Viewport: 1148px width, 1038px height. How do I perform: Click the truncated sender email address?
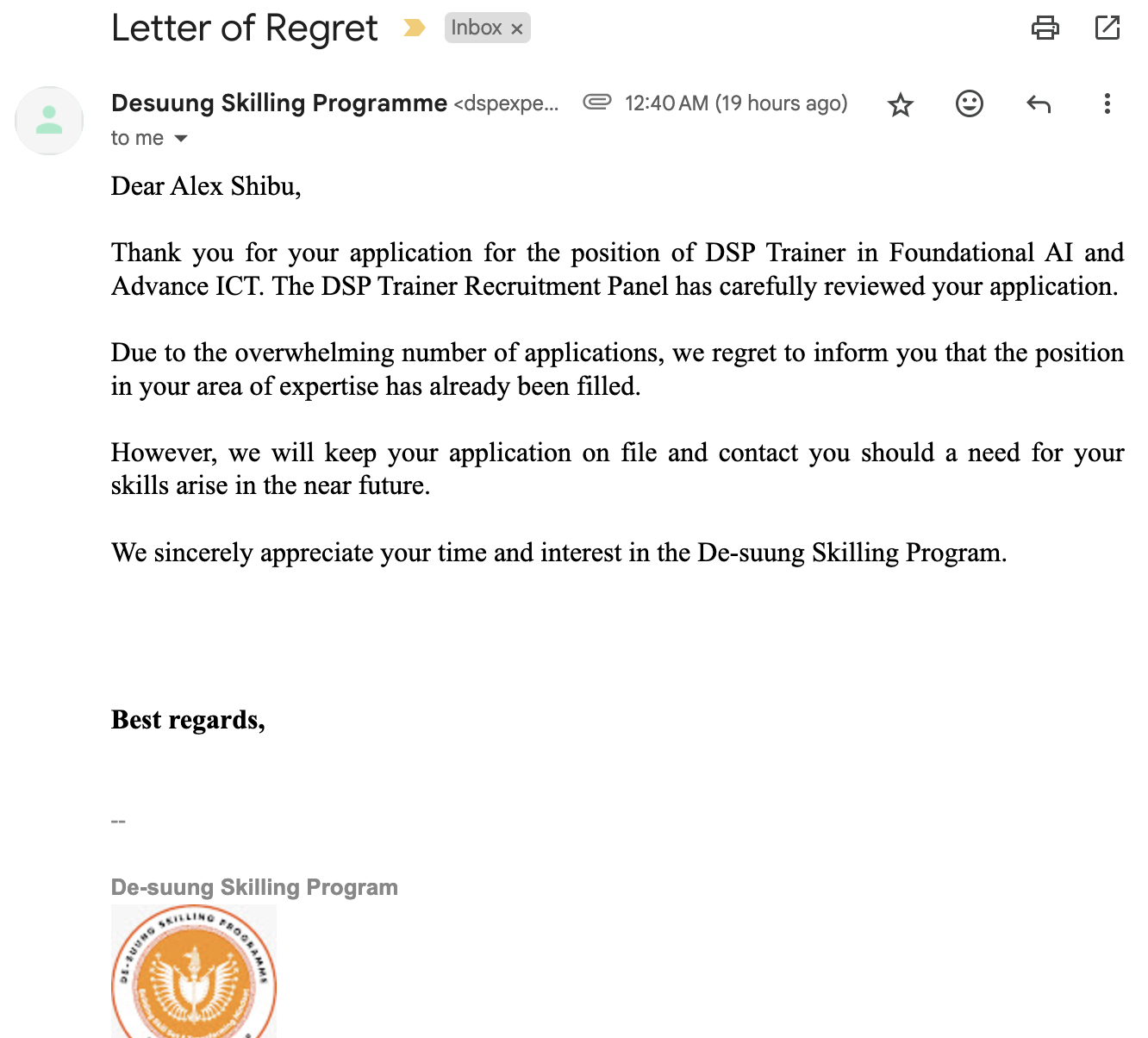point(506,104)
